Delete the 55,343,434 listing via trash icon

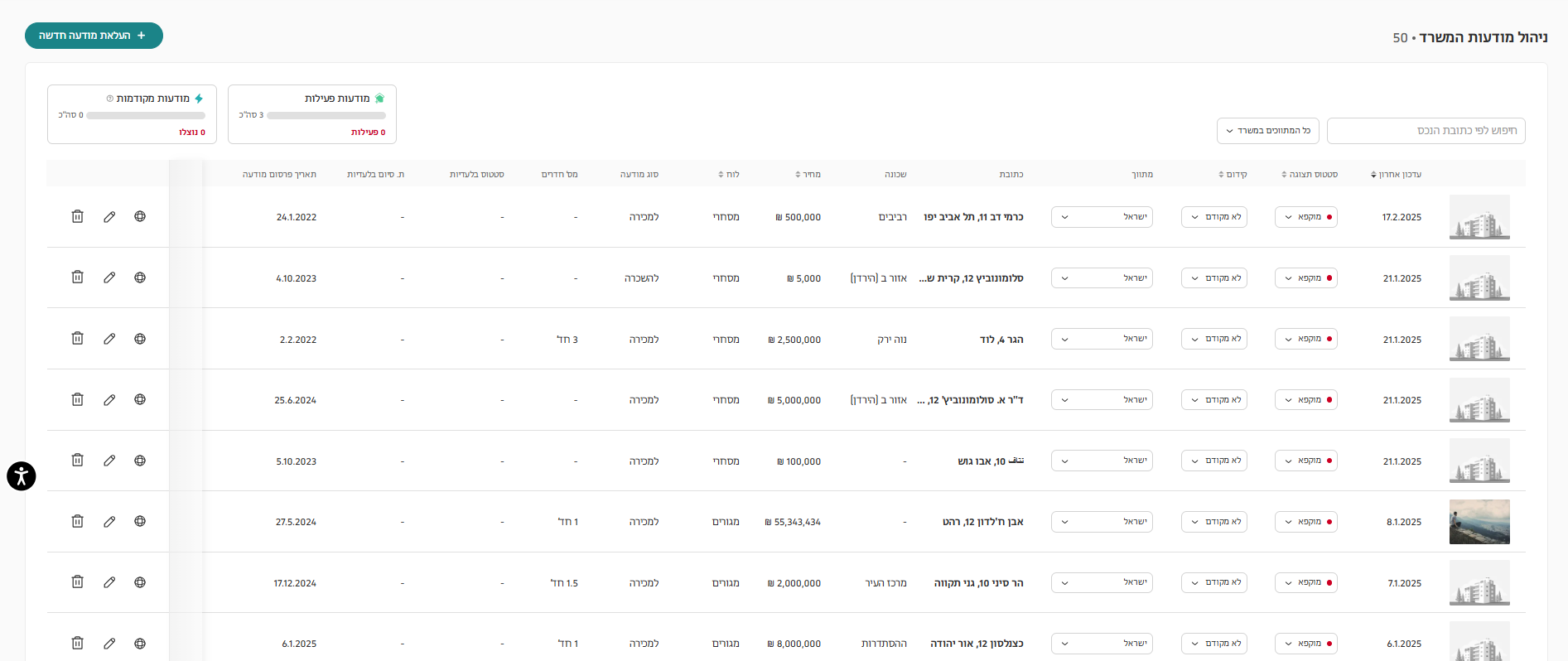tap(77, 521)
